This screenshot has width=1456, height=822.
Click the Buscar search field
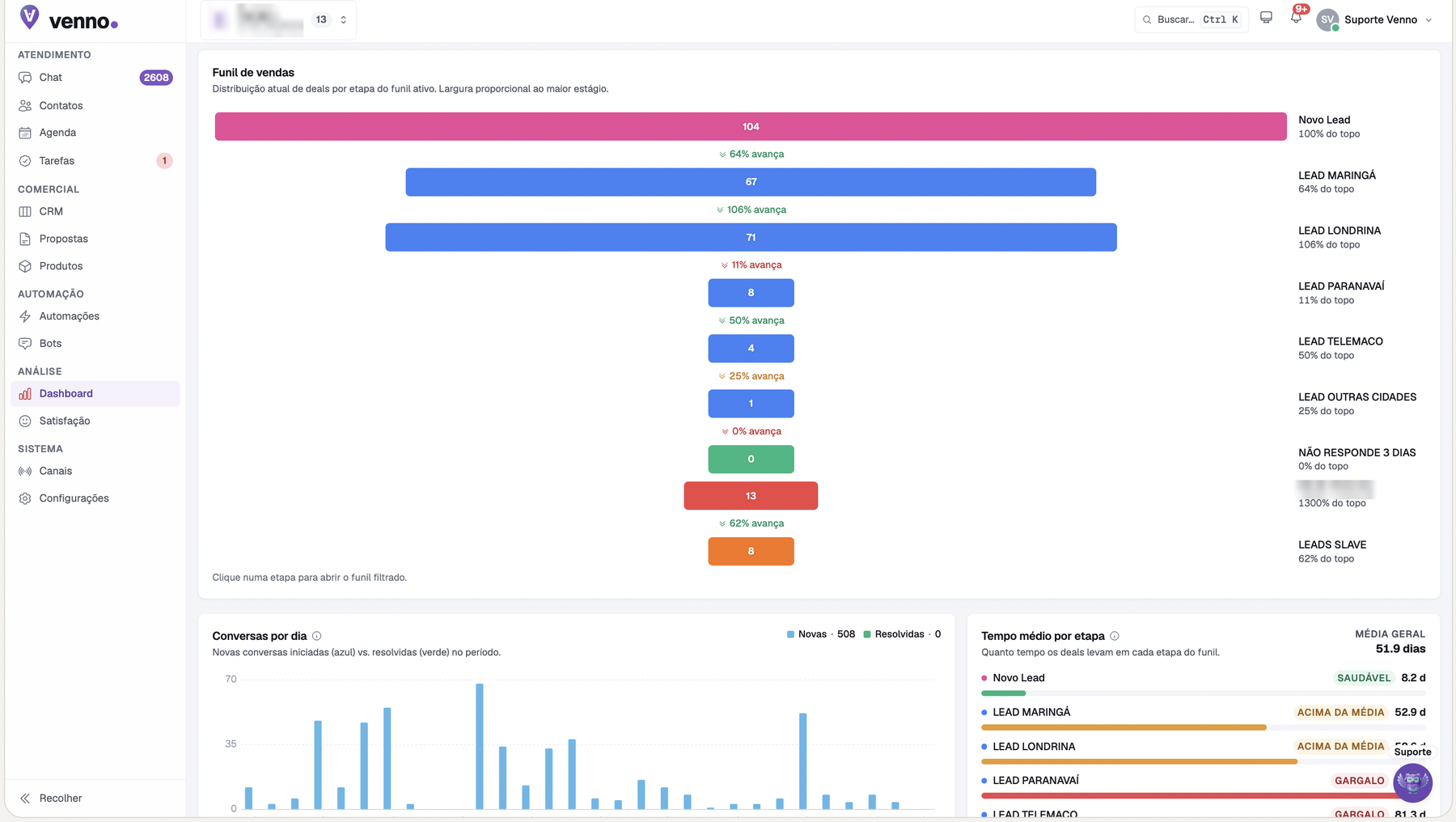pos(1191,19)
